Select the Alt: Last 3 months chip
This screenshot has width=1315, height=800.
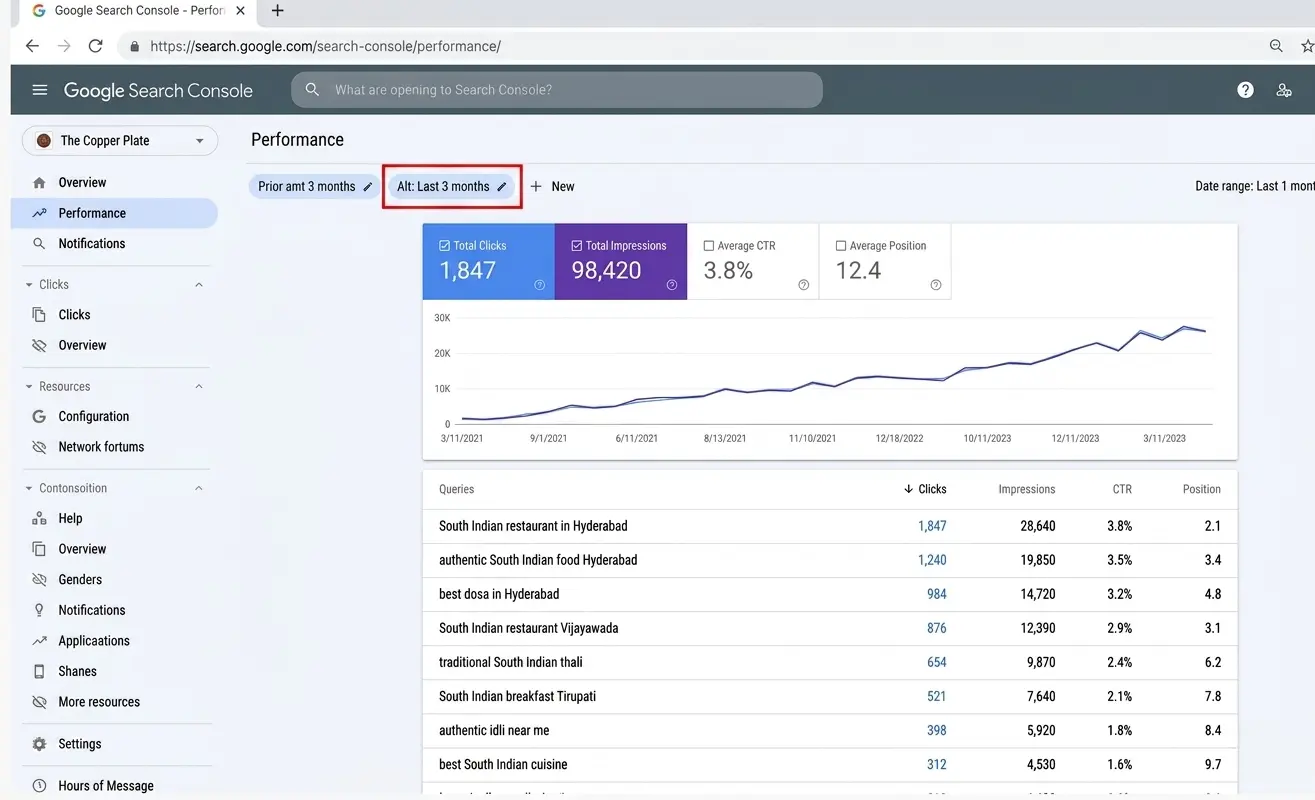(451, 187)
